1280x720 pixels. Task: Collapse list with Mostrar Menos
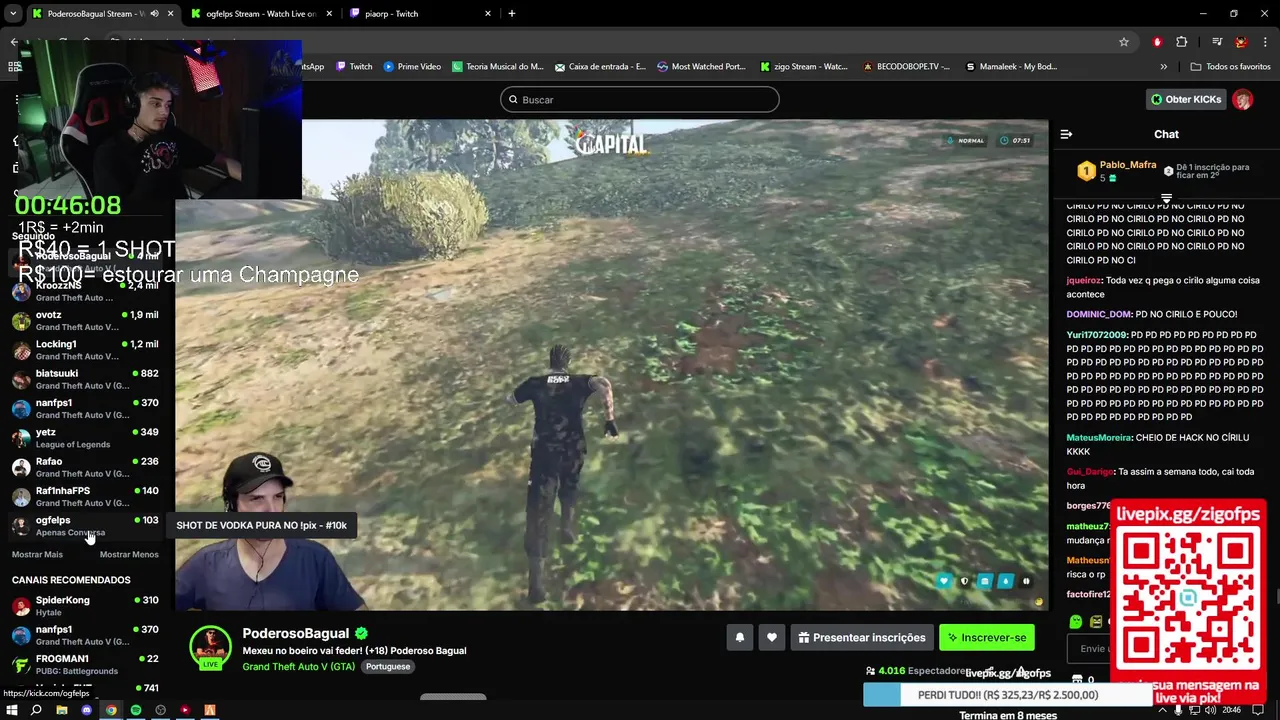coord(129,554)
